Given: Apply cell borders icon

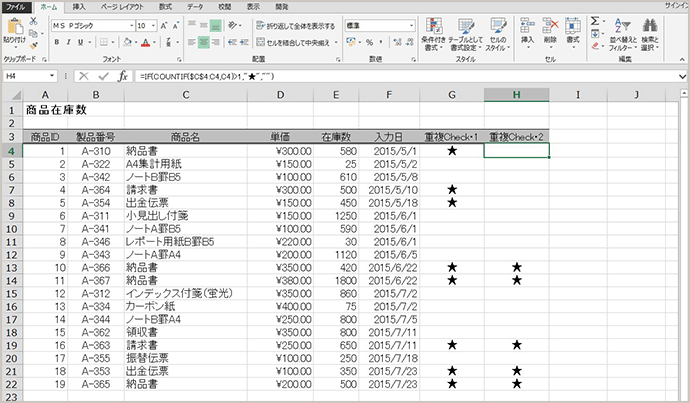Looking at the screenshot, I should pyautogui.click(x=104, y=42).
